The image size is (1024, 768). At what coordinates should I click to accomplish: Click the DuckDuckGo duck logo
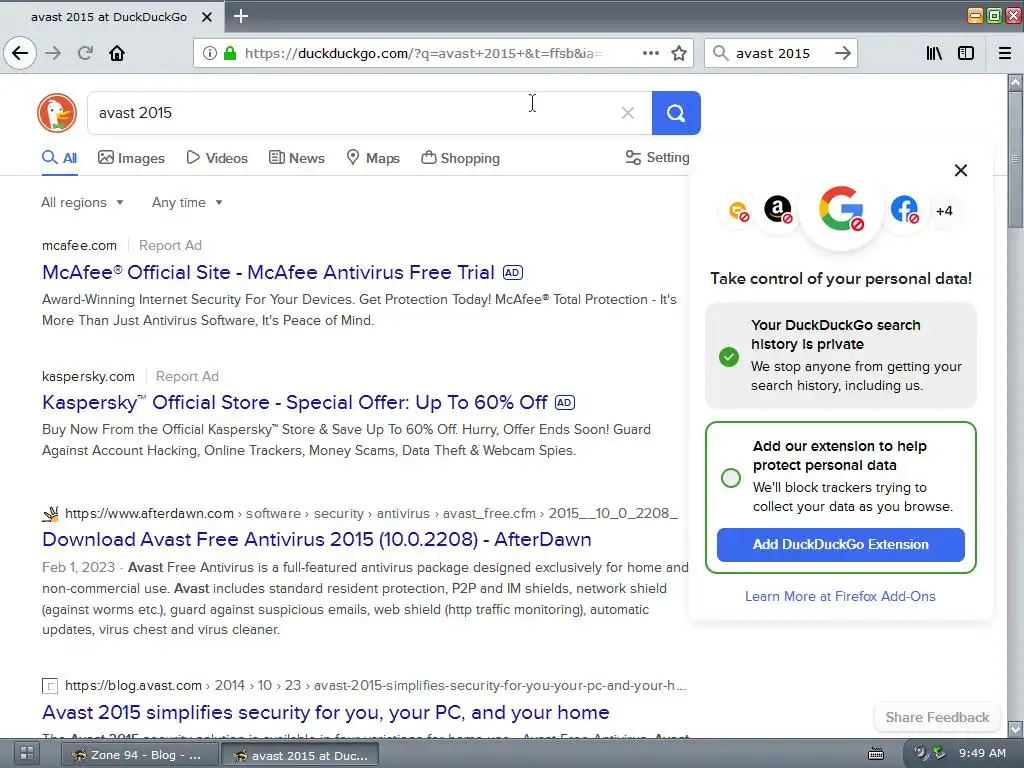click(57, 113)
